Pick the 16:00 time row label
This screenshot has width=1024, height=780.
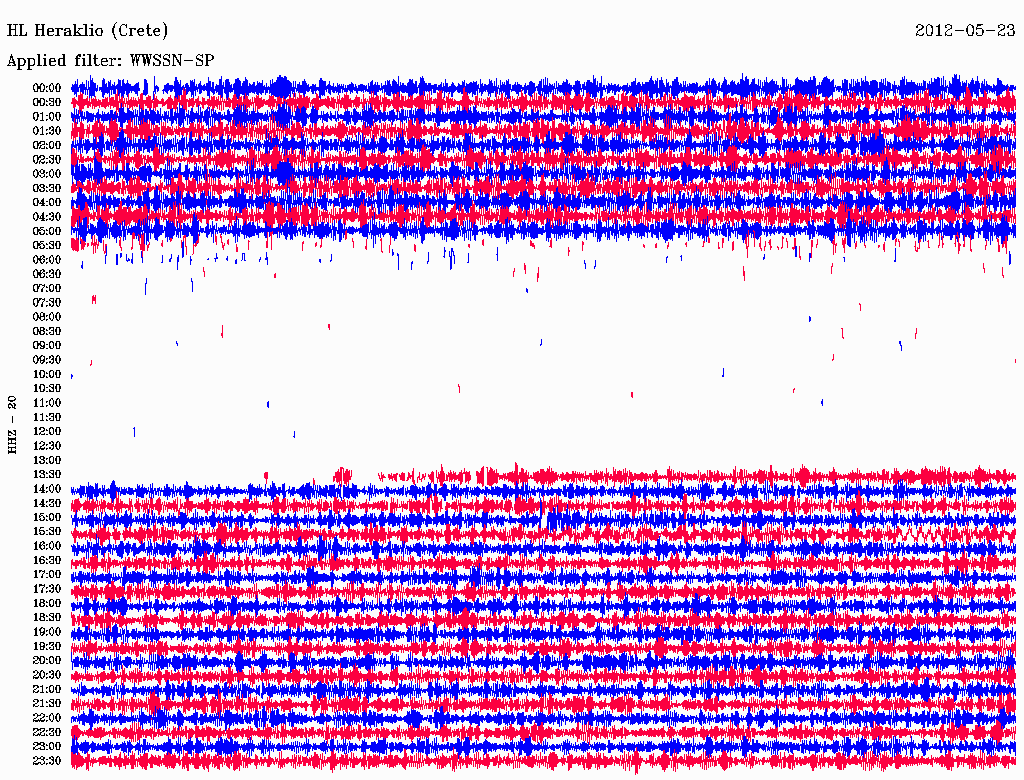tap(46, 546)
